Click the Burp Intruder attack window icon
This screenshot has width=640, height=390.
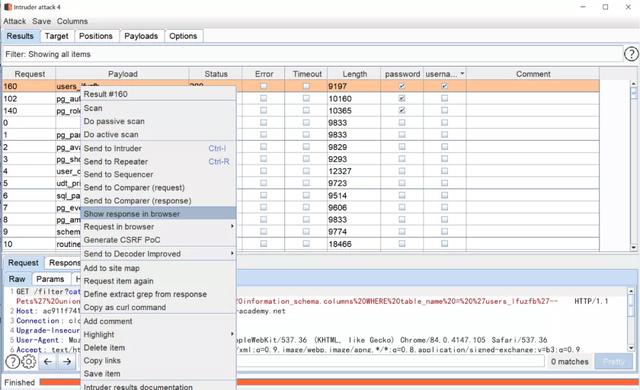coord(8,7)
